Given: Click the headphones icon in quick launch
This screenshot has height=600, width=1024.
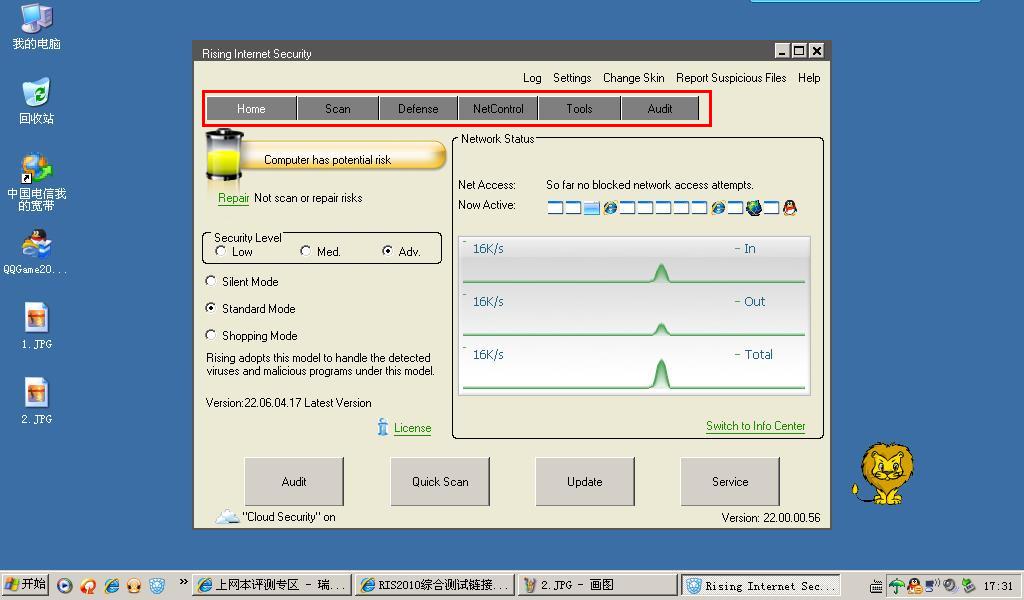Looking at the screenshot, I should point(134,585).
